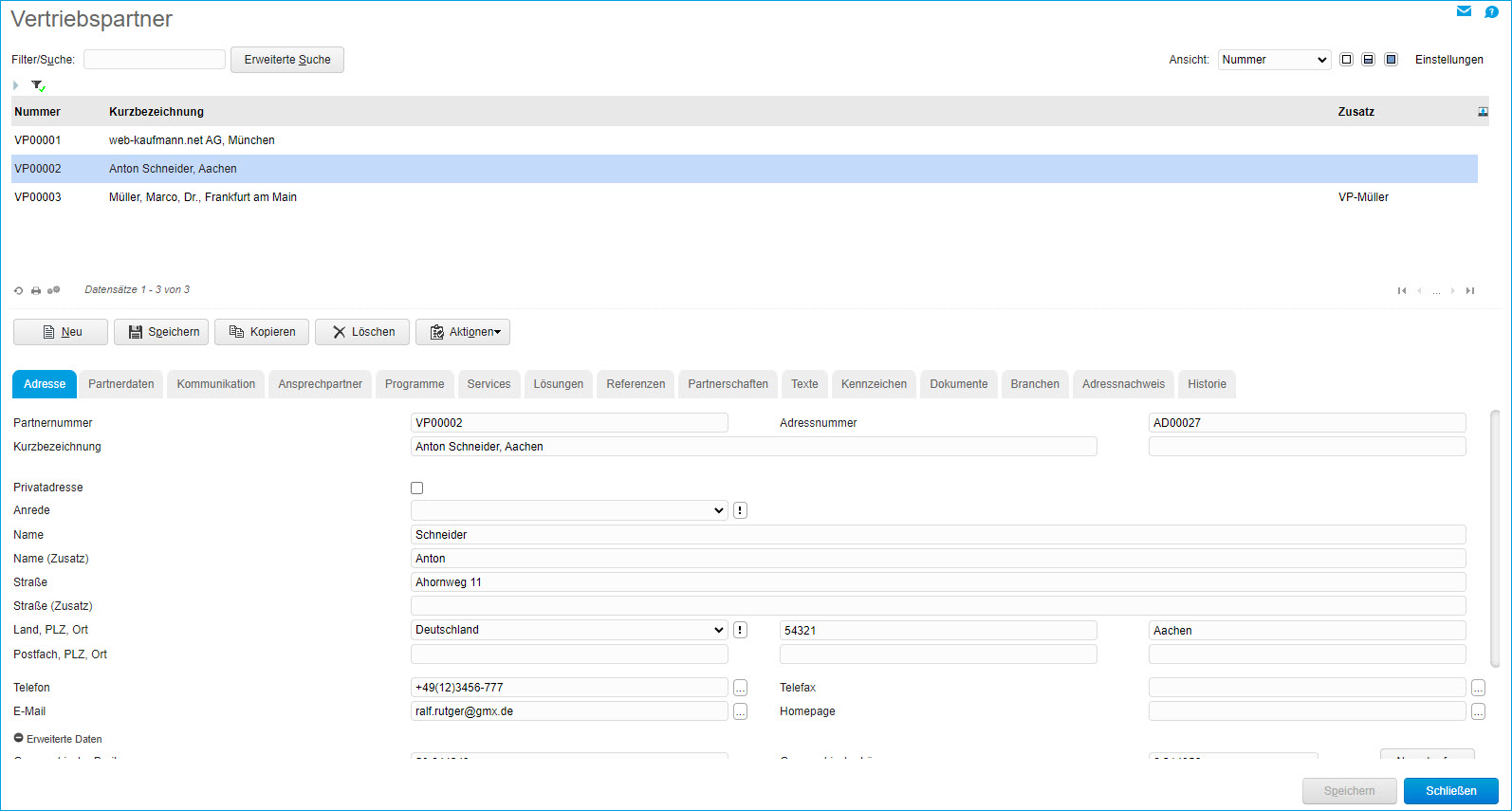
Task: Click the ellipsis button beside Telefon field
Action: point(741,688)
